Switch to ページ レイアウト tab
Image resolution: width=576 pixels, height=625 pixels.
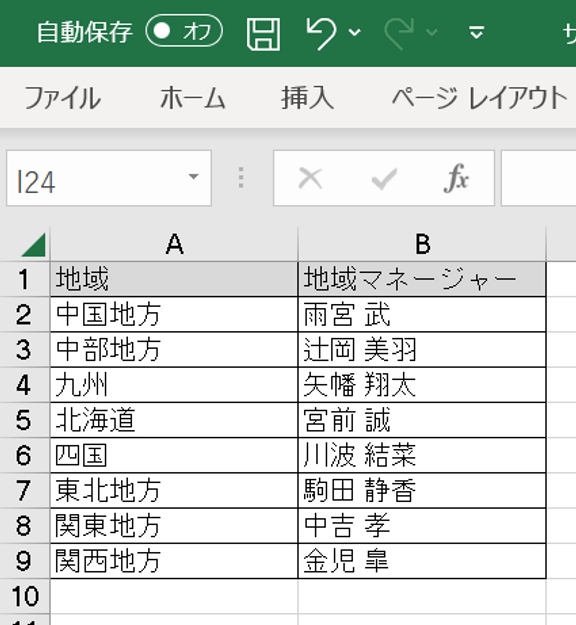click(480, 98)
